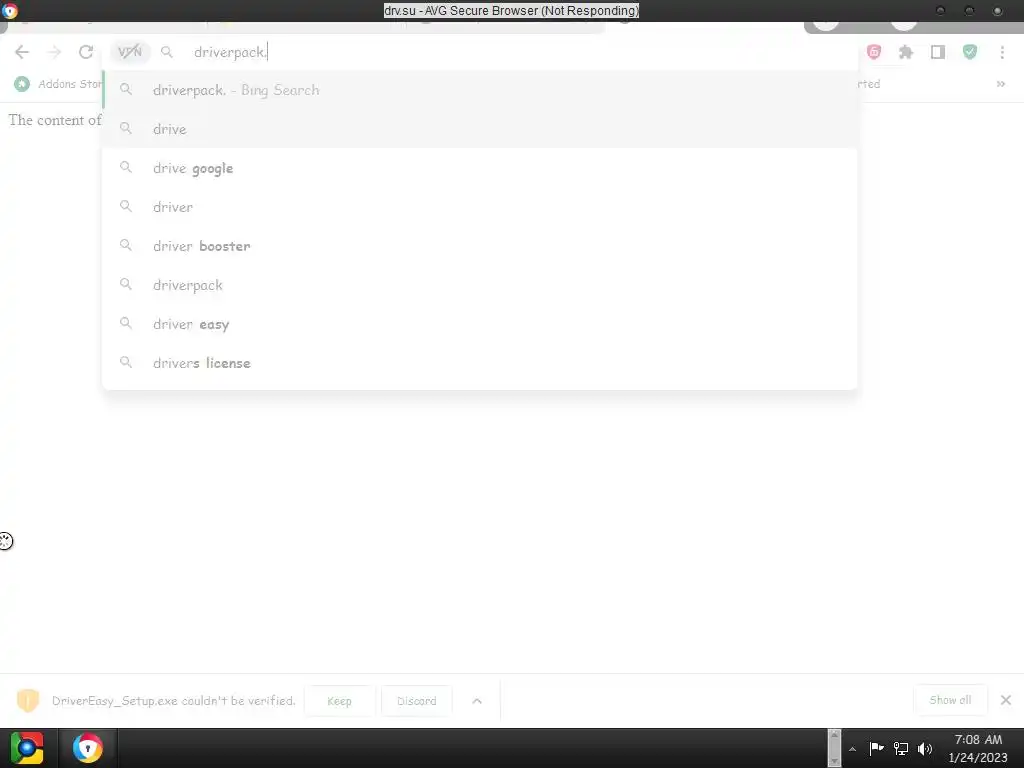Select the 'driverpack' suggestion
The width and height of the screenshot is (1024, 768).
tap(479, 285)
